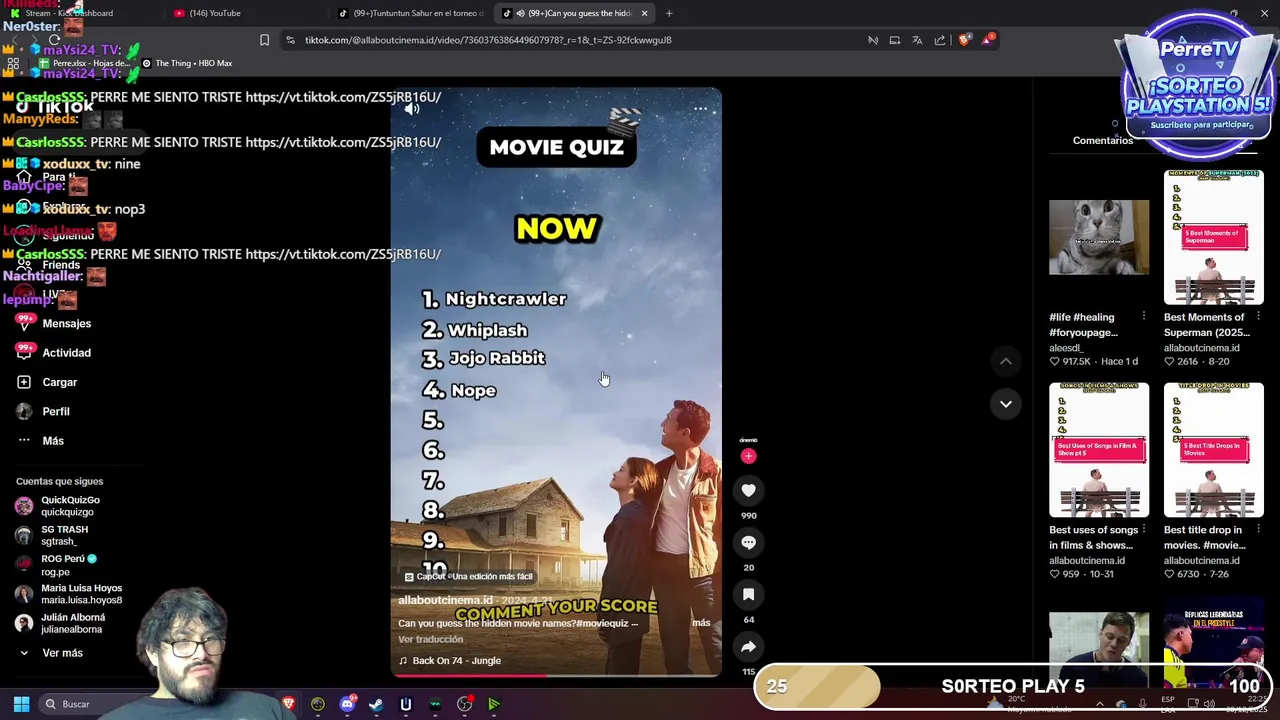The image size is (1280, 720).
Task: Click the allaboutcinema.id username on the video
Action: [445, 600]
